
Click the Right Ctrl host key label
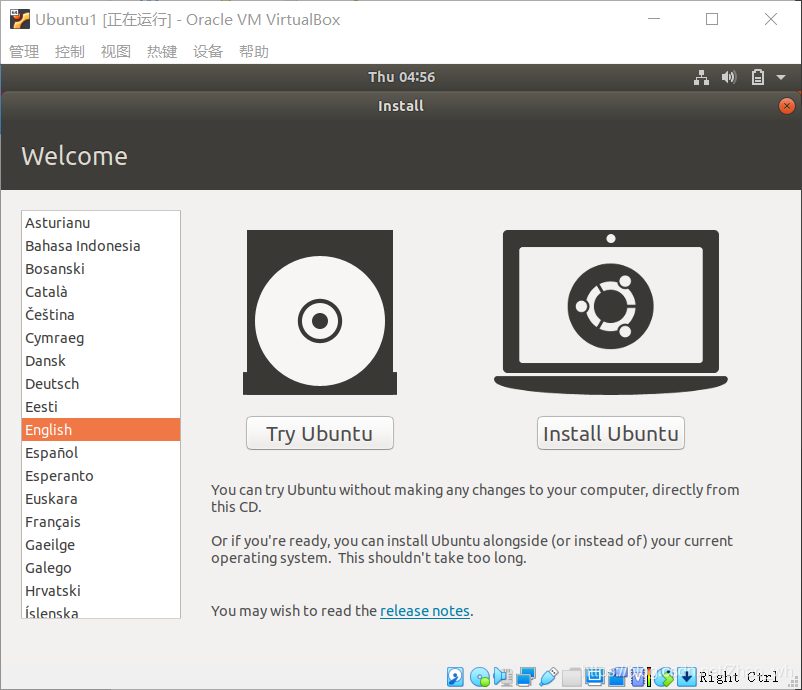(739, 677)
